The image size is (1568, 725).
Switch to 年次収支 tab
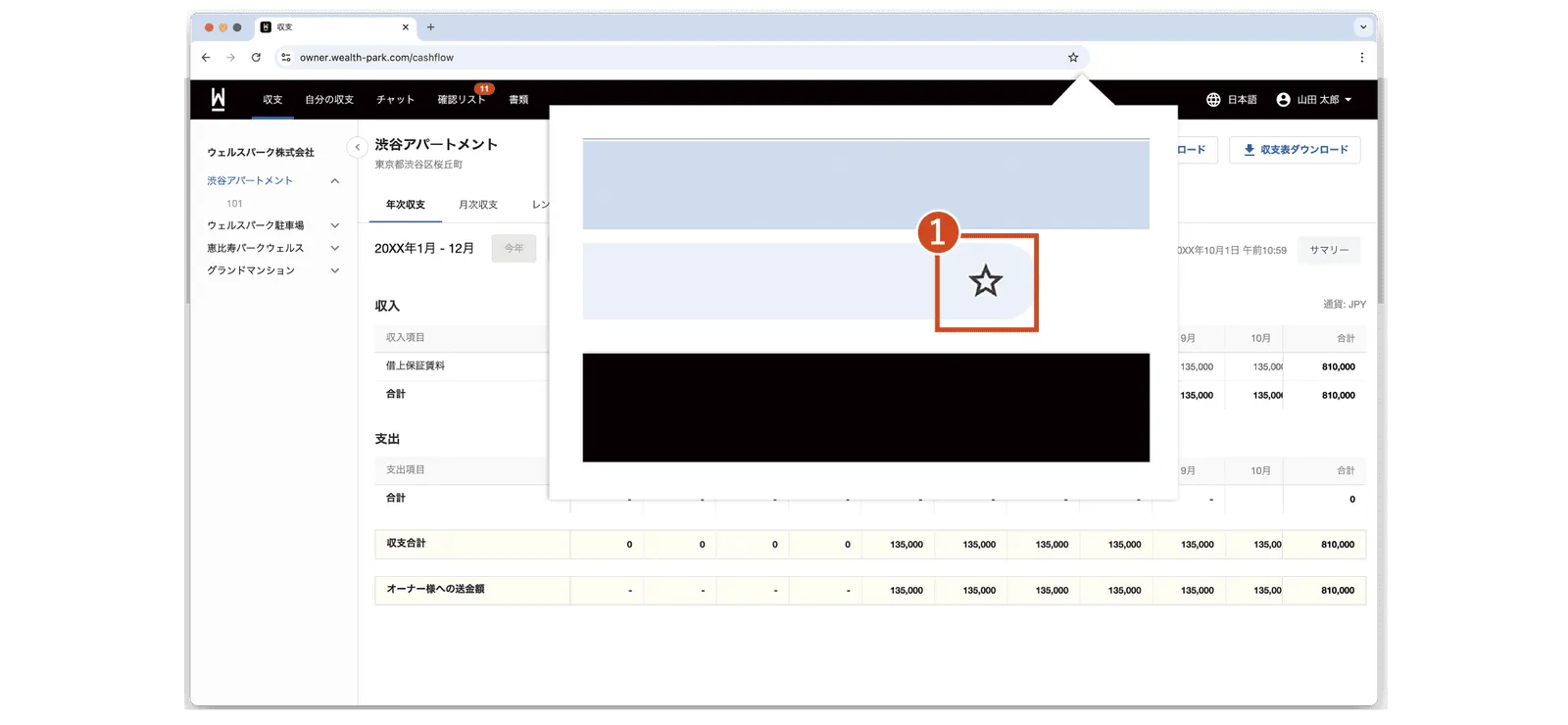pyautogui.click(x=406, y=205)
